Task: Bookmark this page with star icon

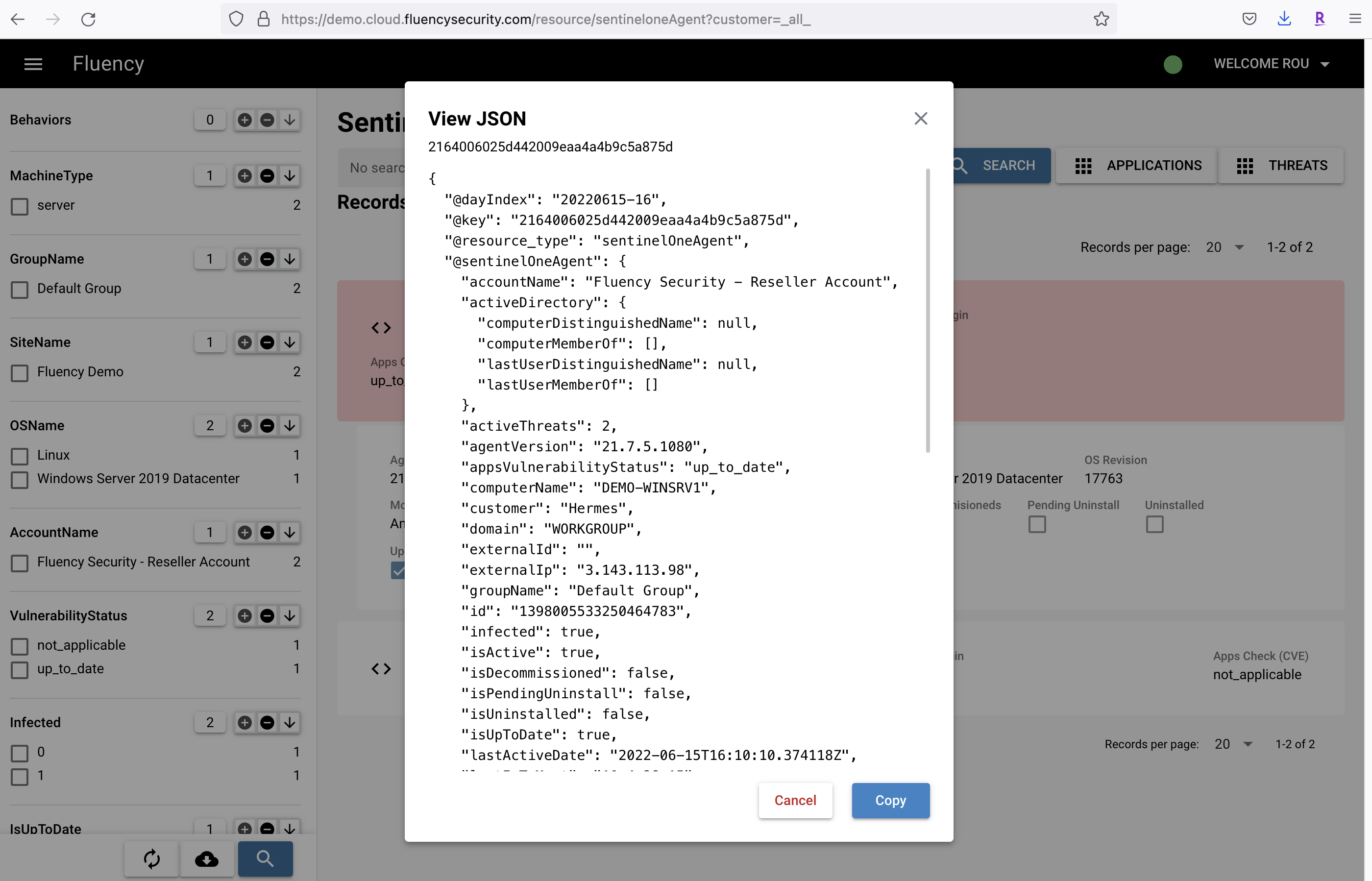Action: [1101, 20]
